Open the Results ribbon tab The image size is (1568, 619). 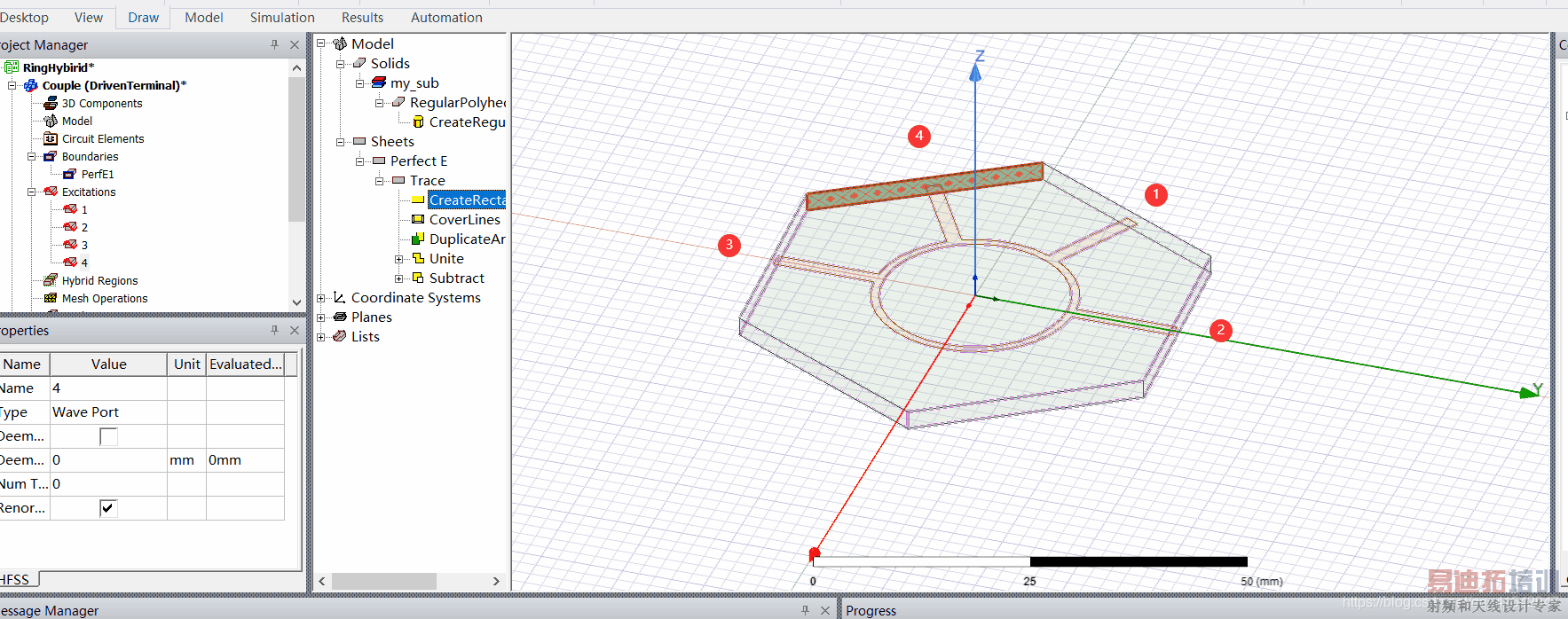pyautogui.click(x=362, y=18)
